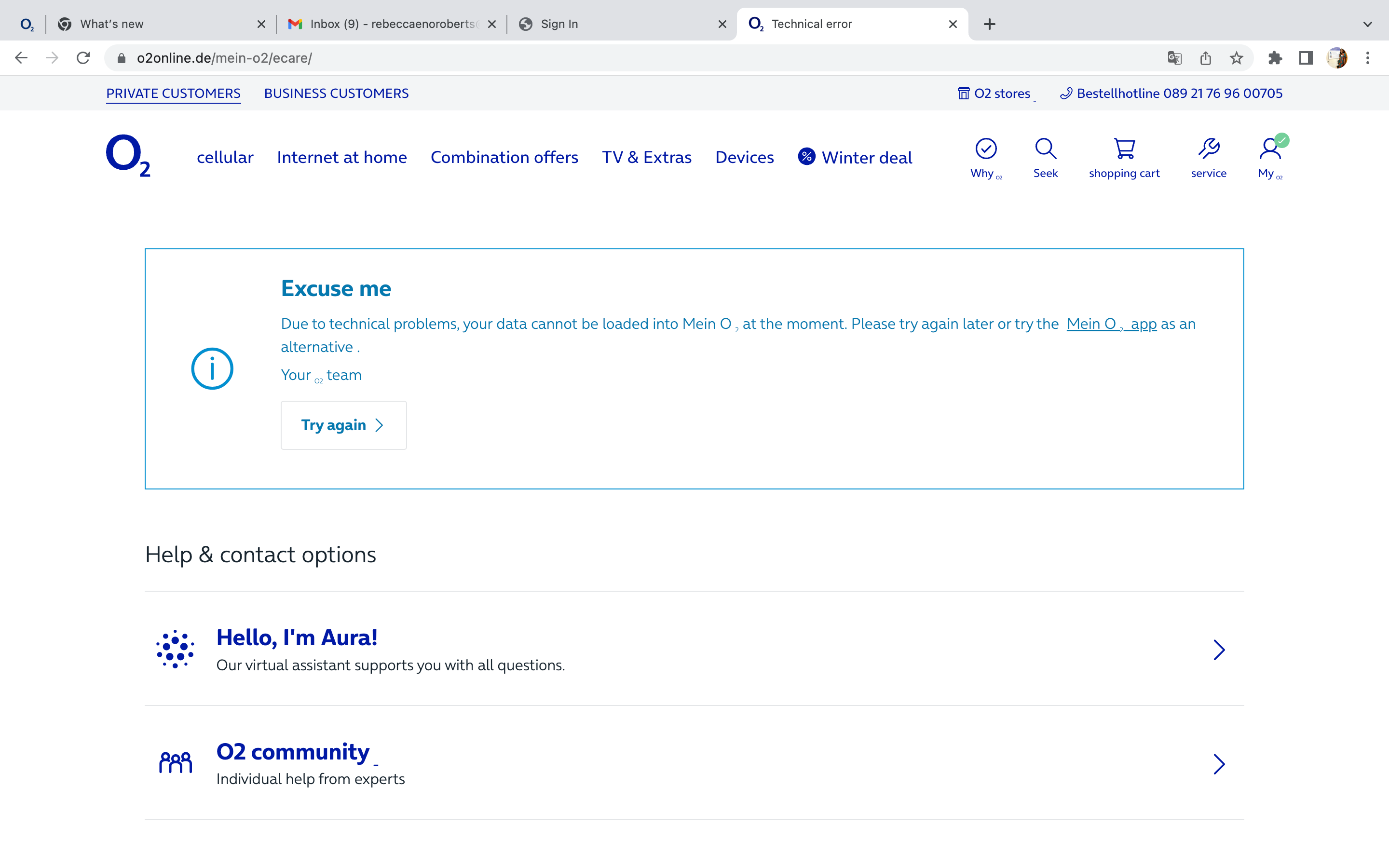Close the What's new tab
The width and height of the screenshot is (1389, 868).
(x=261, y=24)
